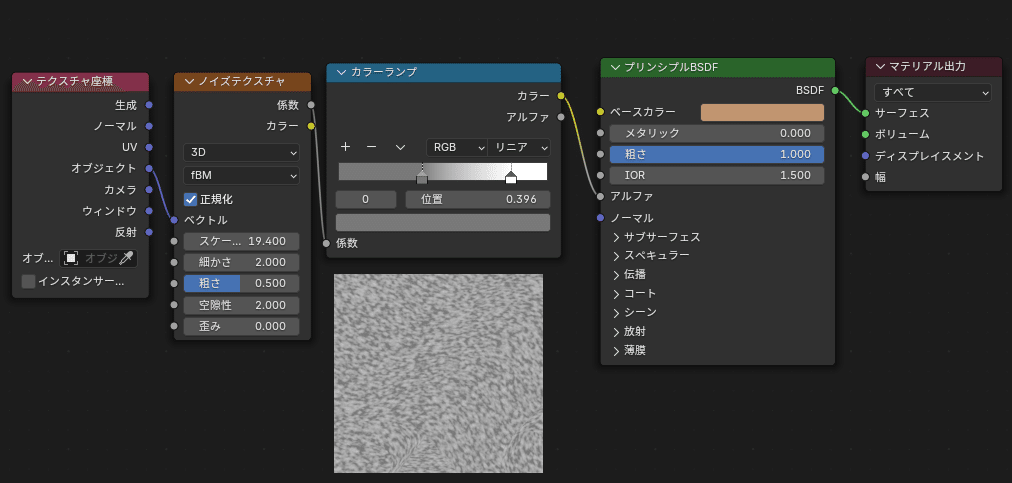The height and width of the screenshot is (483, 1012).
Task: Click the 細かさ value field 2.000
Action: point(241,262)
